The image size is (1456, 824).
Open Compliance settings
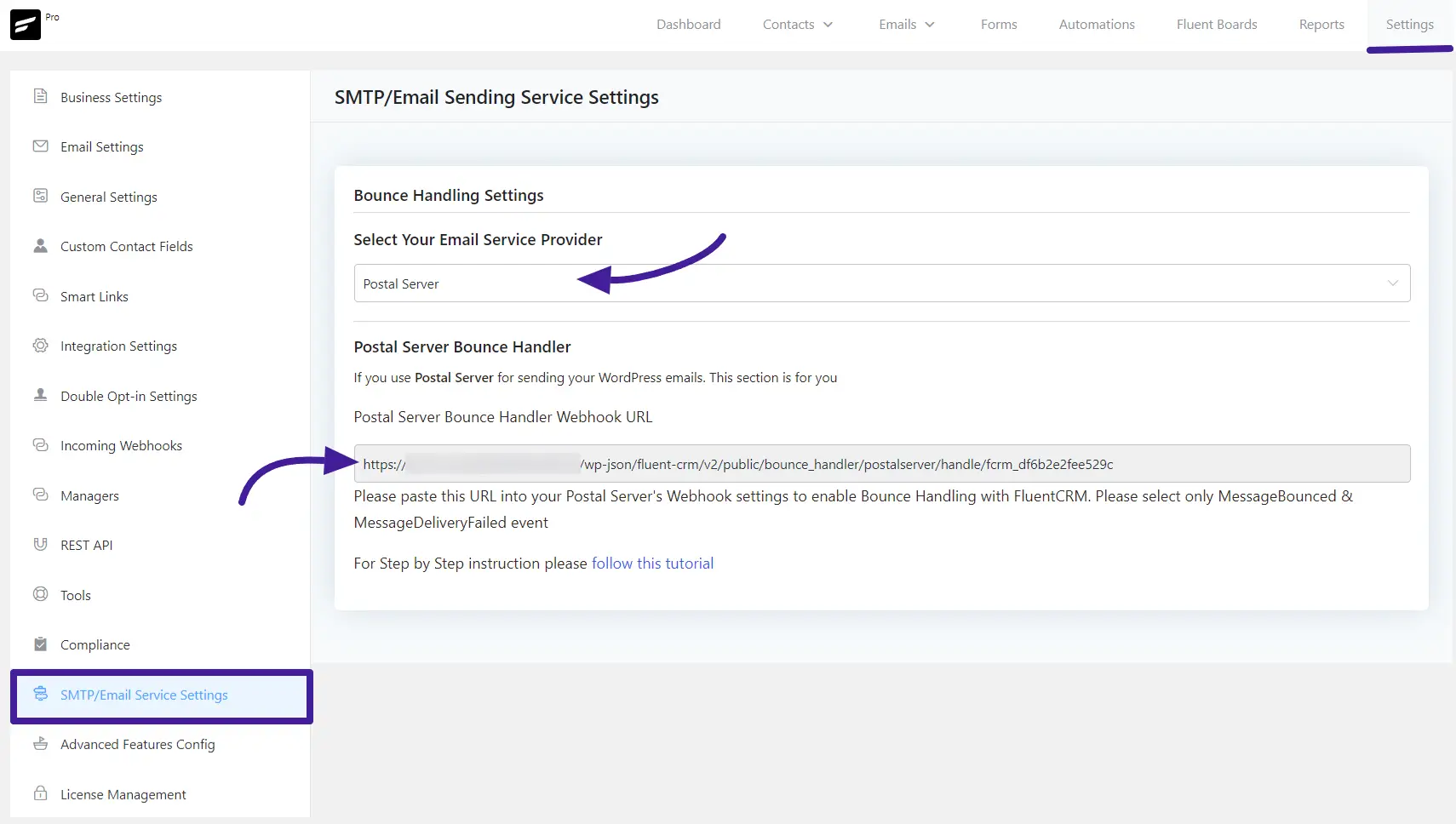95,644
